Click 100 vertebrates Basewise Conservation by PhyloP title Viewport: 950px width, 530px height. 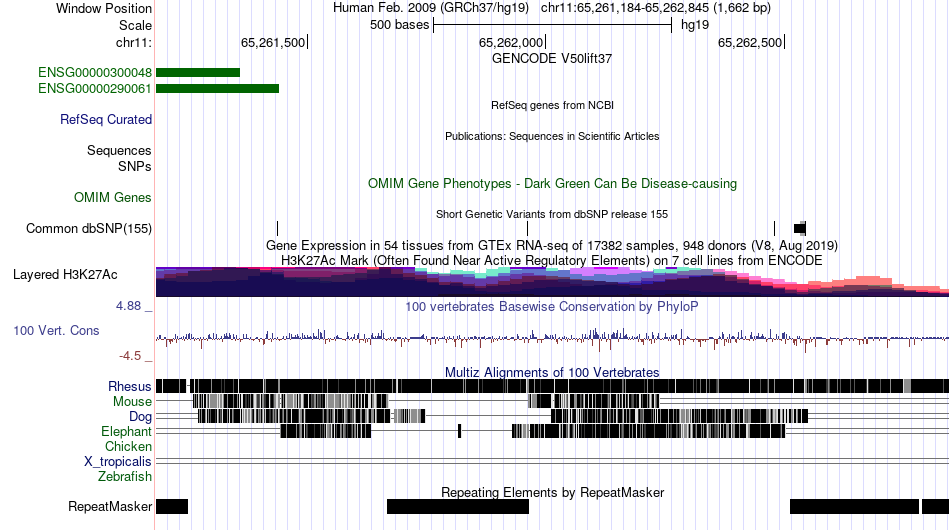552,306
